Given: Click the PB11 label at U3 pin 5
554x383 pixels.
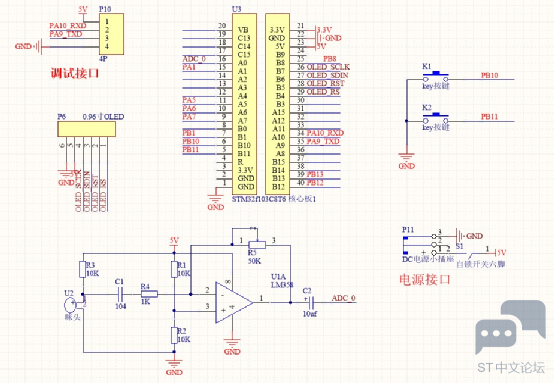Looking at the screenshot, I should pyautogui.click(x=191, y=150).
